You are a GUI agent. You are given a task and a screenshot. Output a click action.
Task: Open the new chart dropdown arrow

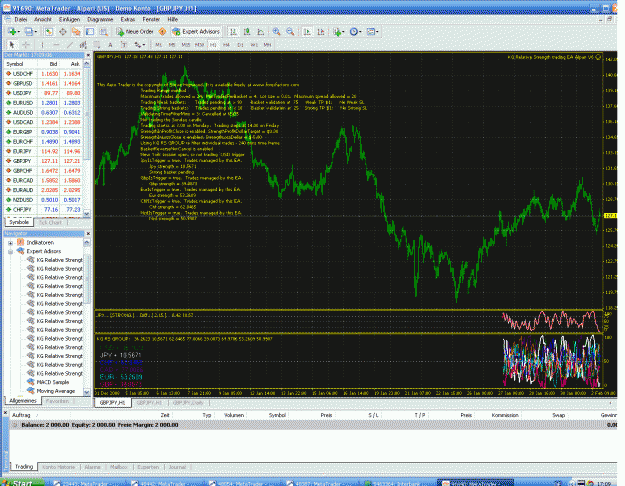(x=19, y=31)
